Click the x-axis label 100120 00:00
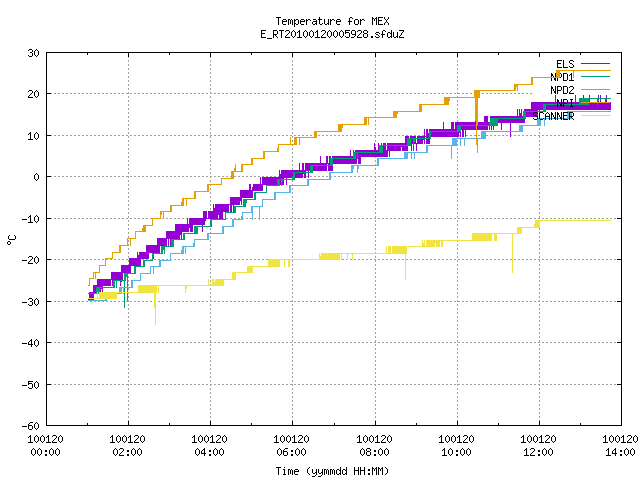This screenshot has height=480, width=640. tap(45, 446)
